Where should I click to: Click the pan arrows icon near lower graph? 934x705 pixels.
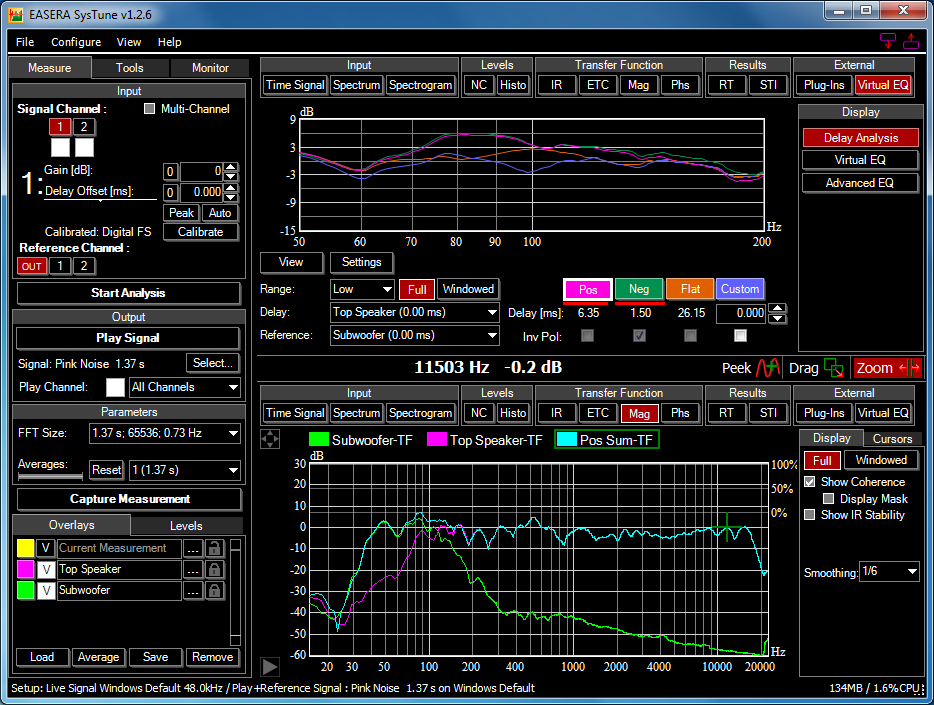click(270, 439)
